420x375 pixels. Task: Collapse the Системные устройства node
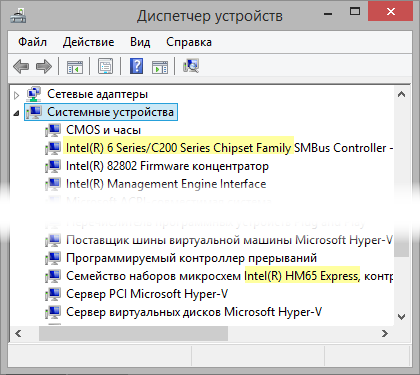click(x=16, y=114)
